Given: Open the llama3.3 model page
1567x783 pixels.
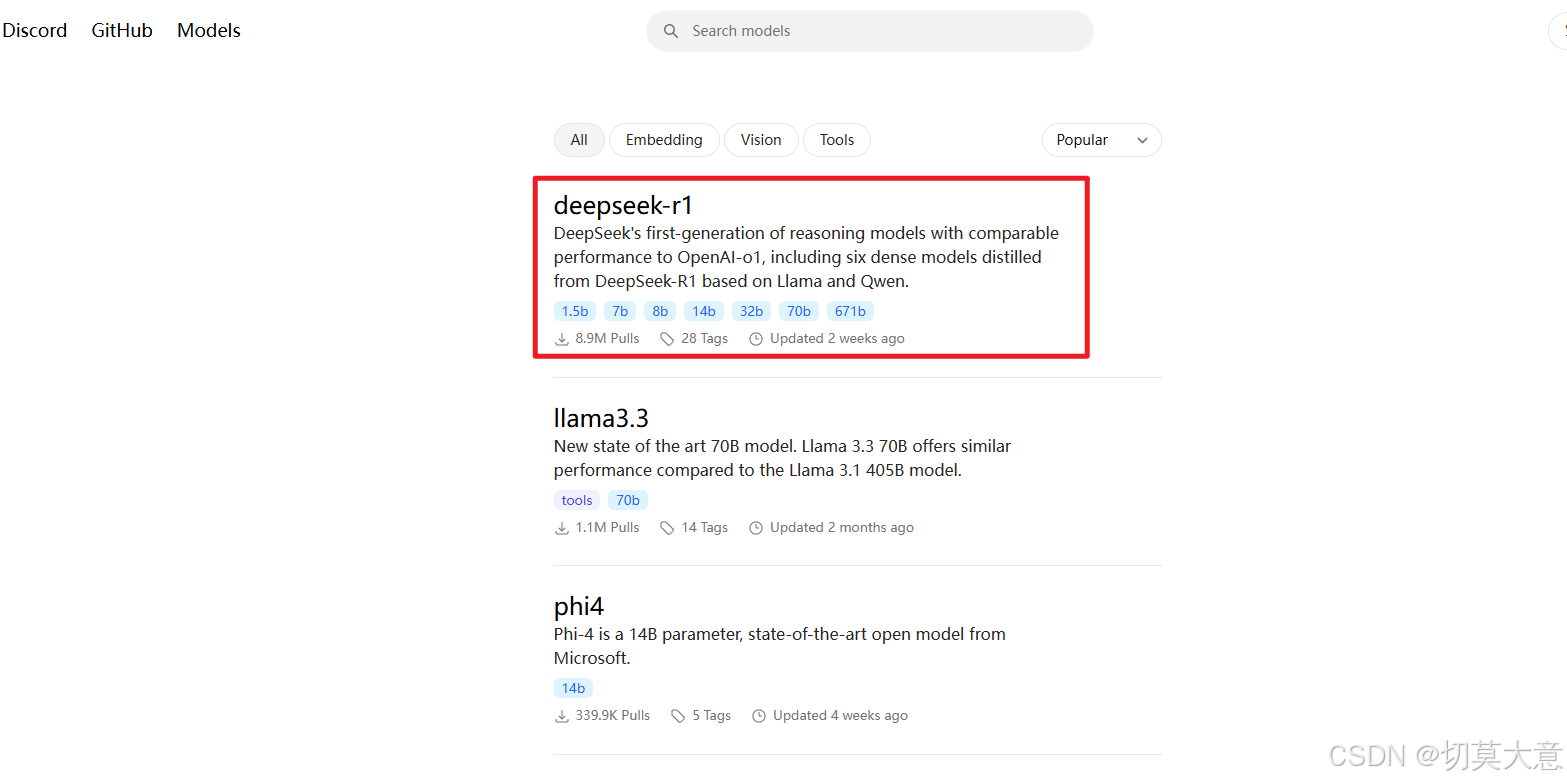Looking at the screenshot, I should click(x=601, y=418).
